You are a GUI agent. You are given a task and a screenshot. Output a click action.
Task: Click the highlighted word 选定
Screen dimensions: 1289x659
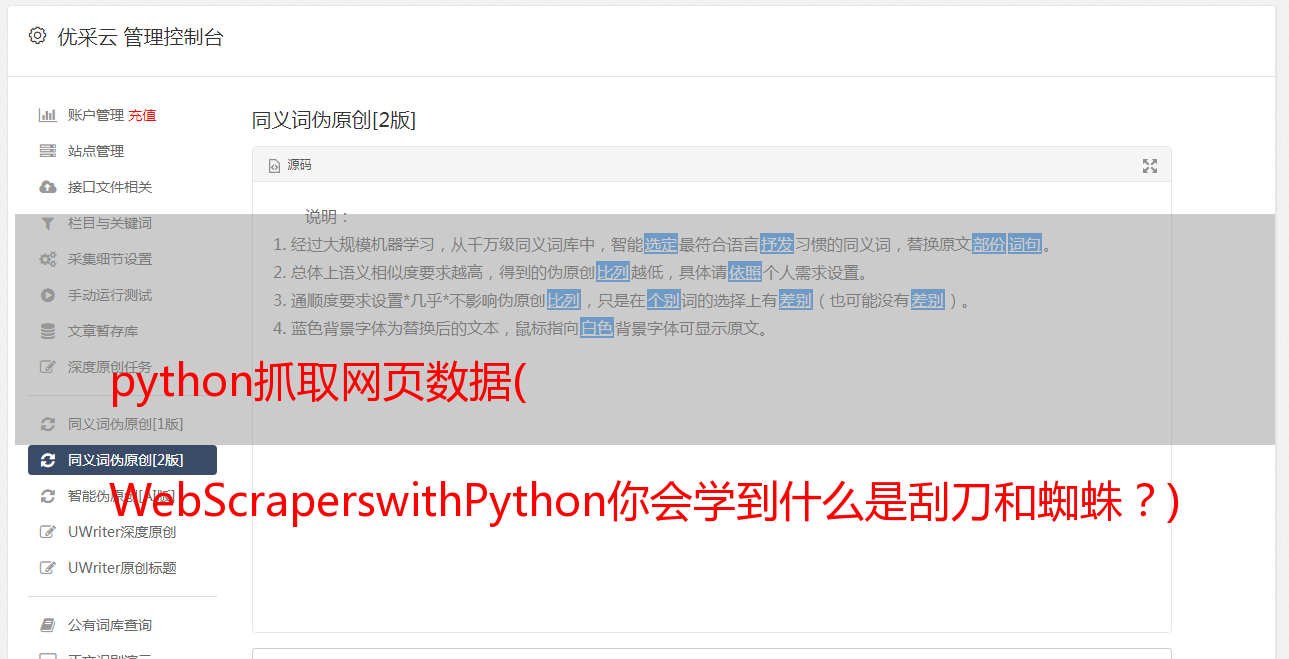click(x=661, y=244)
